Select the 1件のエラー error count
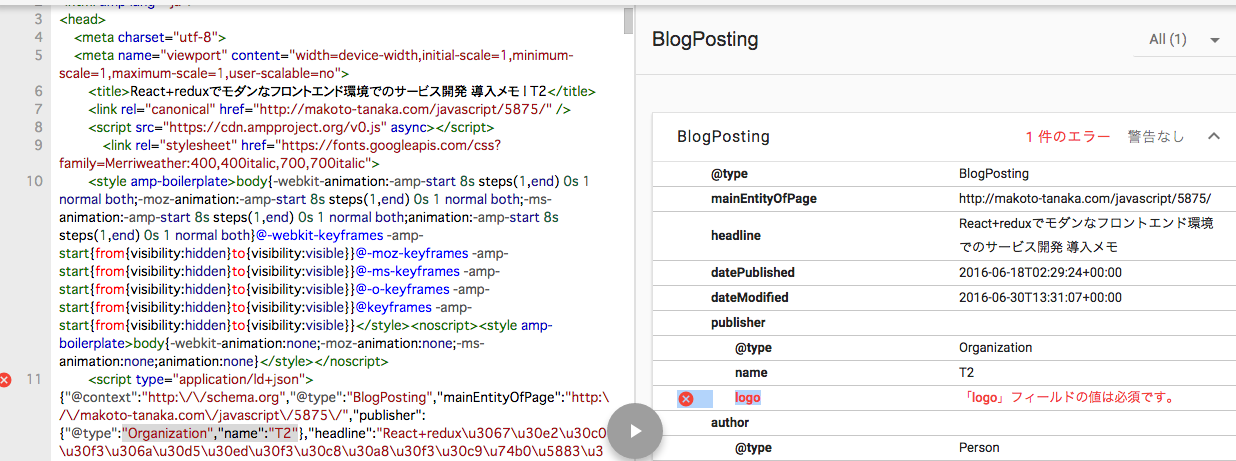The image size is (1236, 461). tap(1067, 137)
